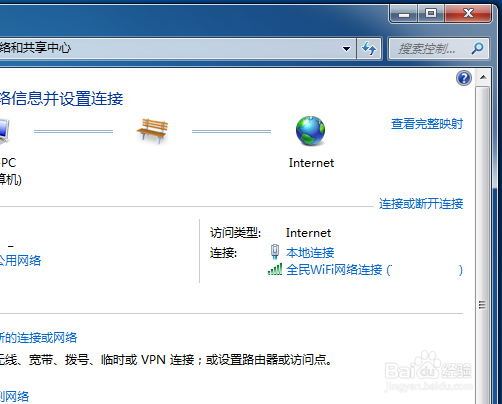
Task: Click the green WiFi signal bars icon
Action: (x=275, y=269)
